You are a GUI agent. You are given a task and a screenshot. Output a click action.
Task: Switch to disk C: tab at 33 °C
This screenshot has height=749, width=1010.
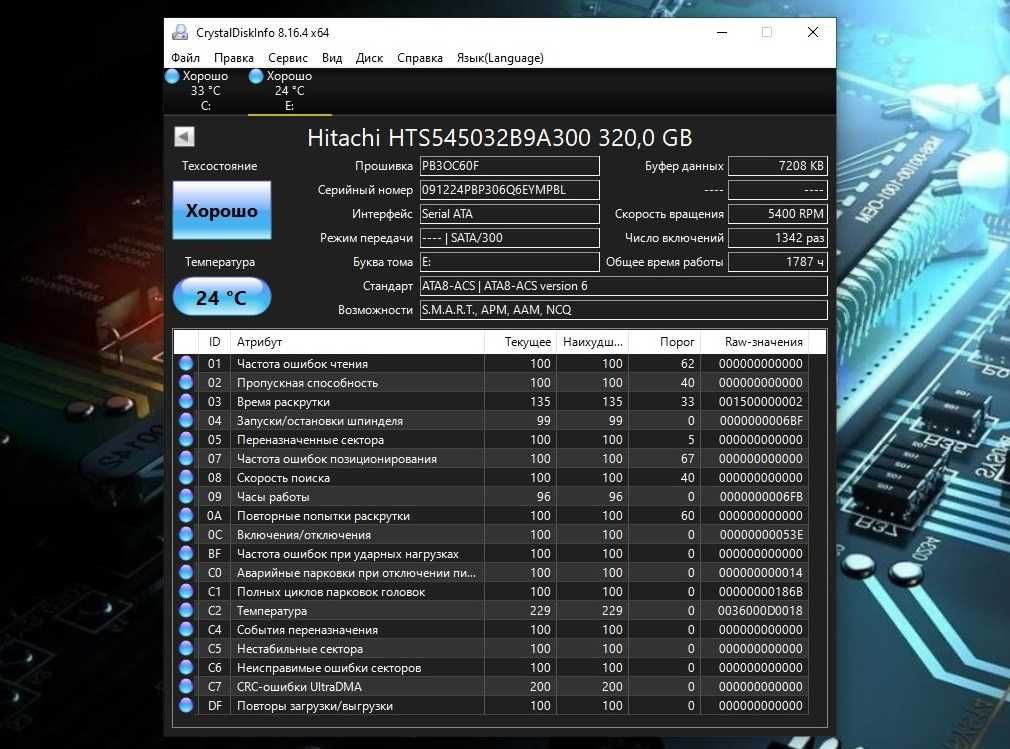[x=205, y=91]
